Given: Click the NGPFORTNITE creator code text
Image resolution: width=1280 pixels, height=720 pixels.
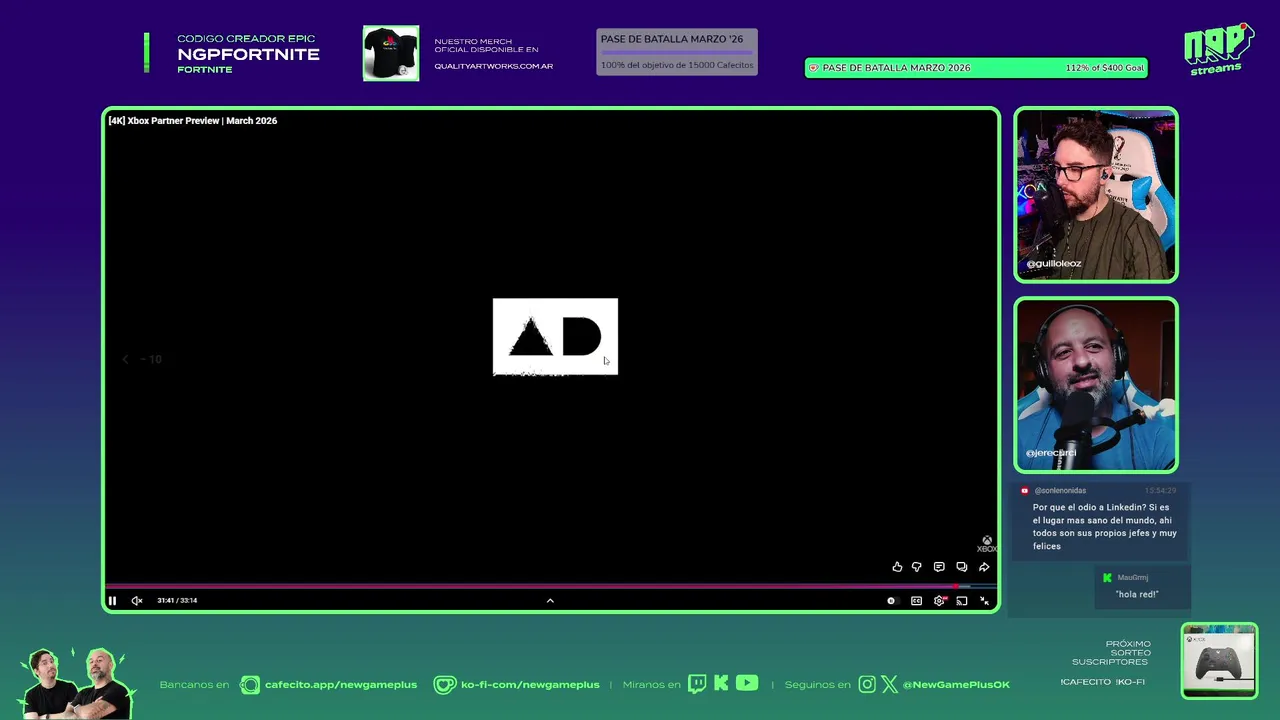Looking at the screenshot, I should pyautogui.click(x=249, y=55).
